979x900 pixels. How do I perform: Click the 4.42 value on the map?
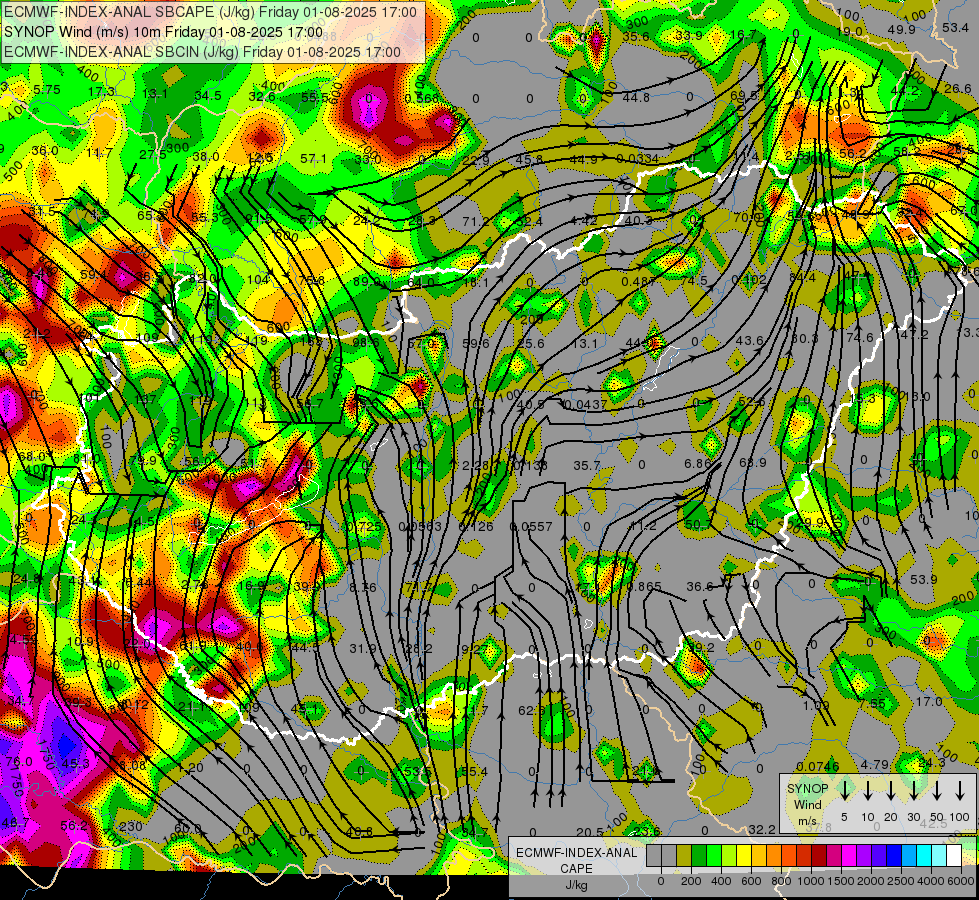point(584,220)
